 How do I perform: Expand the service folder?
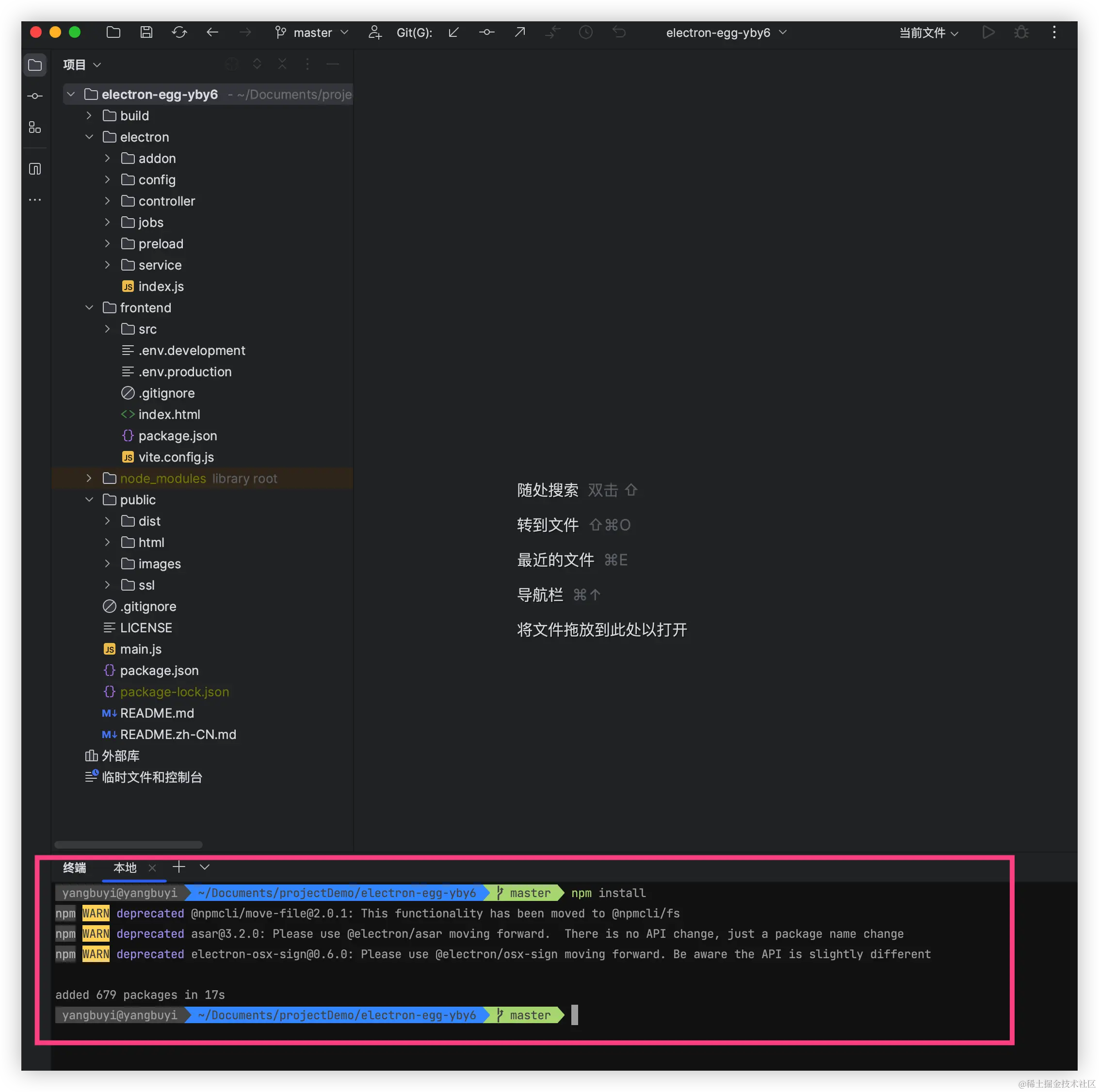tap(108, 265)
